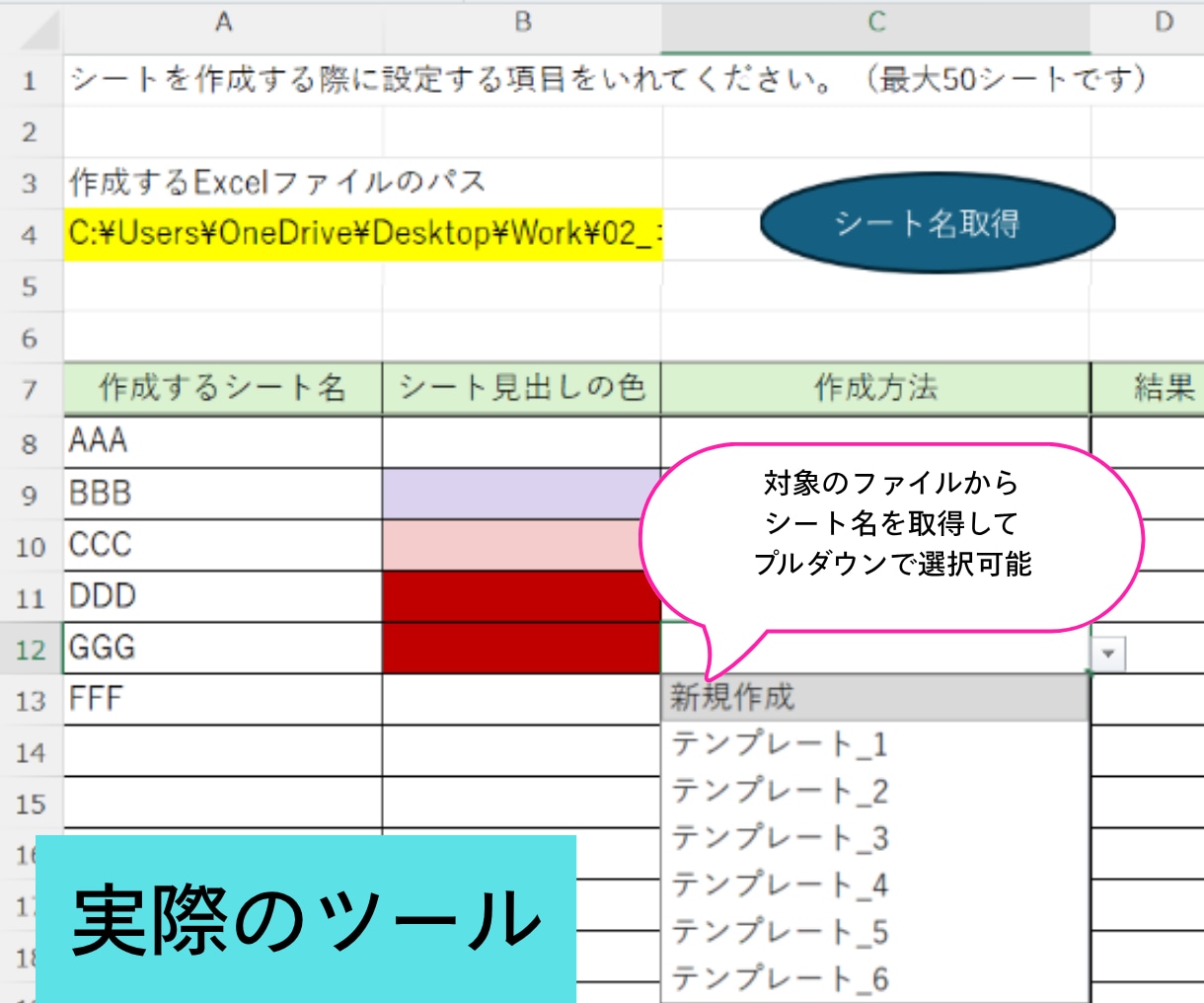1204x1003 pixels.
Task: Click the シート名取得 oval button
Action: click(x=937, y=223)
